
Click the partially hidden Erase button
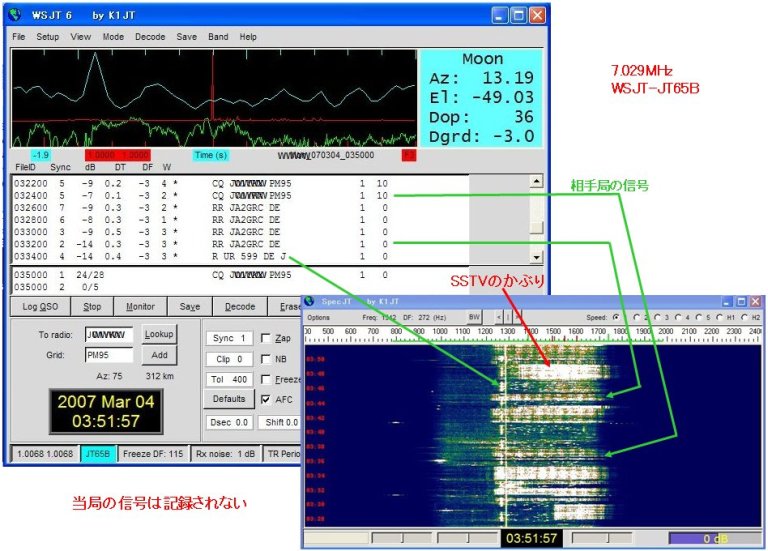[x=286, y=307]
